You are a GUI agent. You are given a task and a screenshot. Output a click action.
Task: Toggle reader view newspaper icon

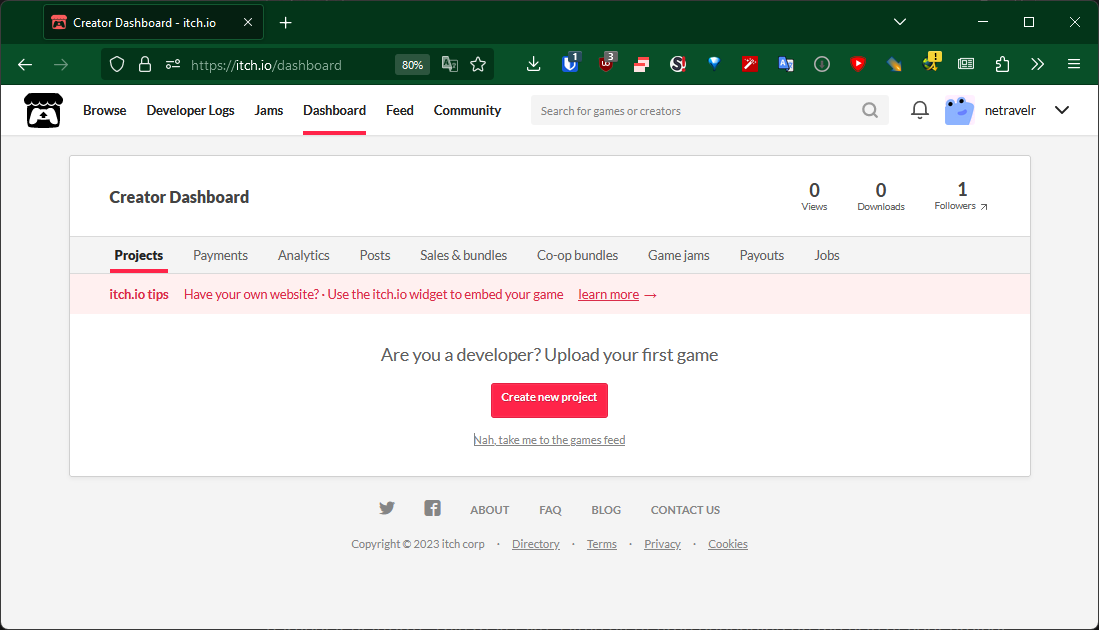tap(966, 64)
